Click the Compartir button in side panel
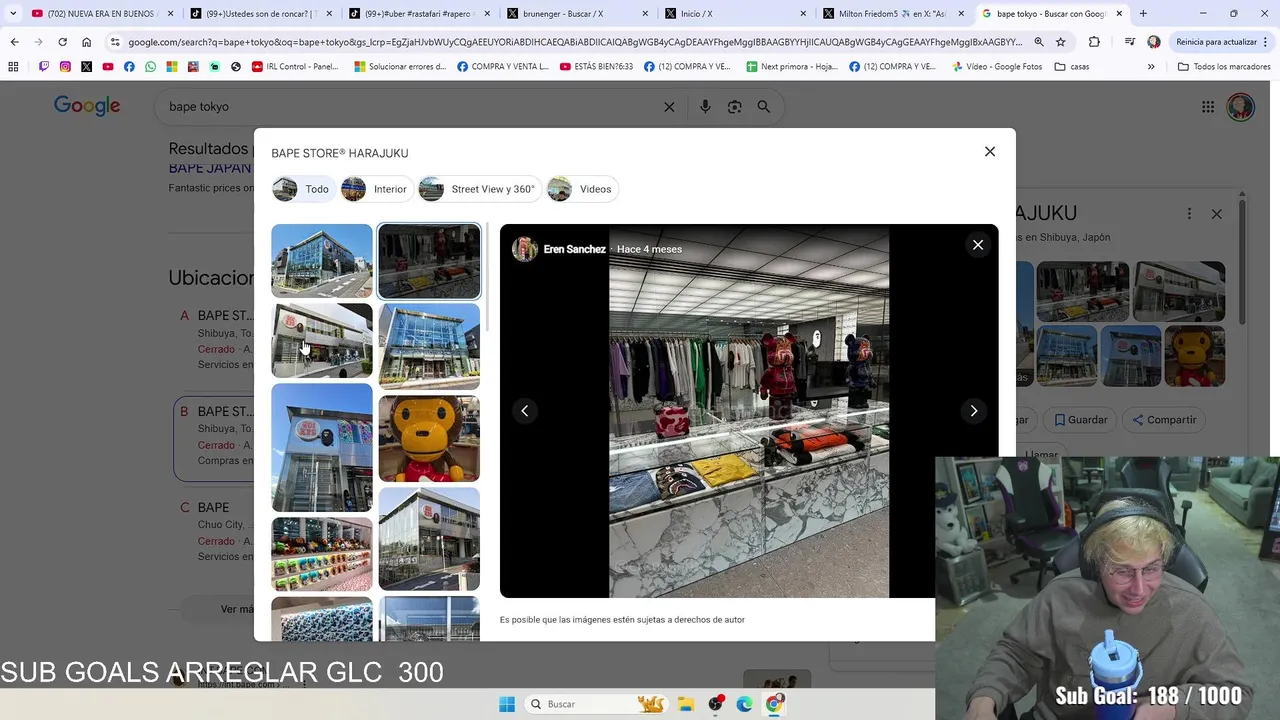This screenshot has width=1280, height=720. tap(1164, 420)
